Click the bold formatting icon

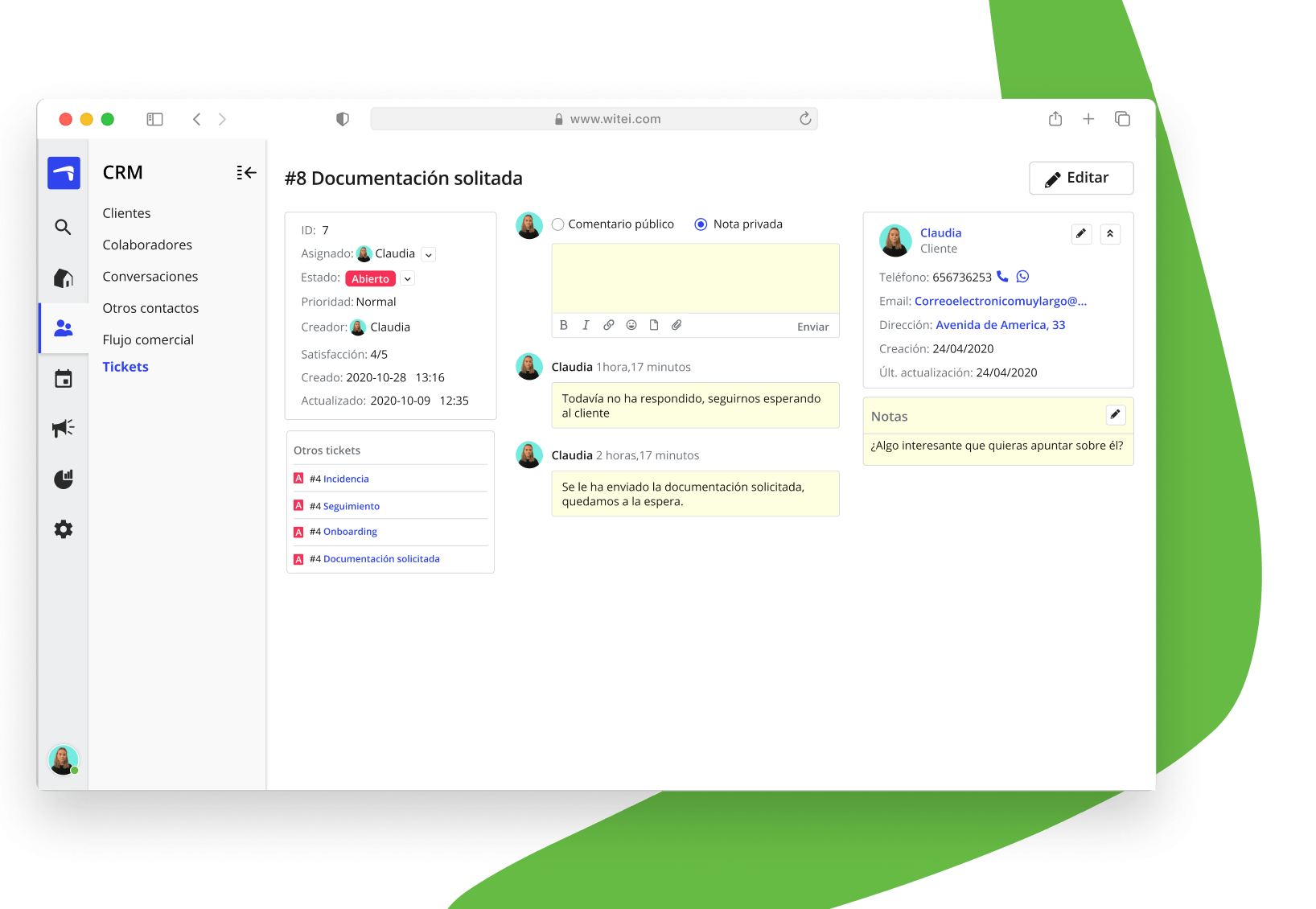(x=564, y=325)
